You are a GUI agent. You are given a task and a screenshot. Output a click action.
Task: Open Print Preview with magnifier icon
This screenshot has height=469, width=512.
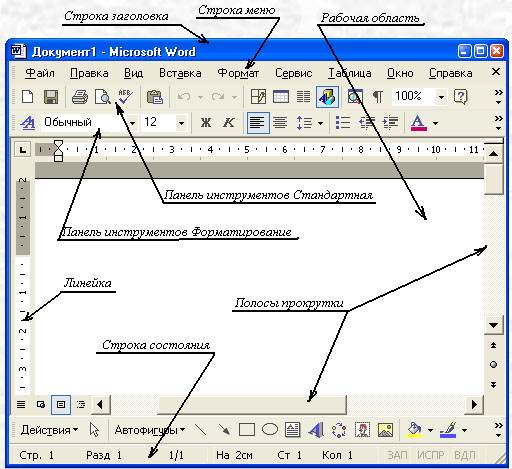click(x=102, y=97)
